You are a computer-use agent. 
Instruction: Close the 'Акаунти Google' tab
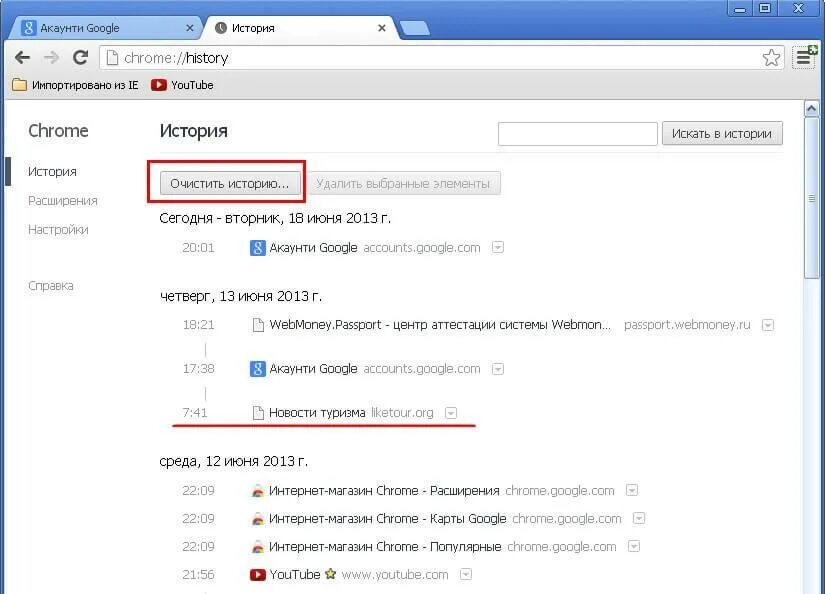[x=190, y=28]
